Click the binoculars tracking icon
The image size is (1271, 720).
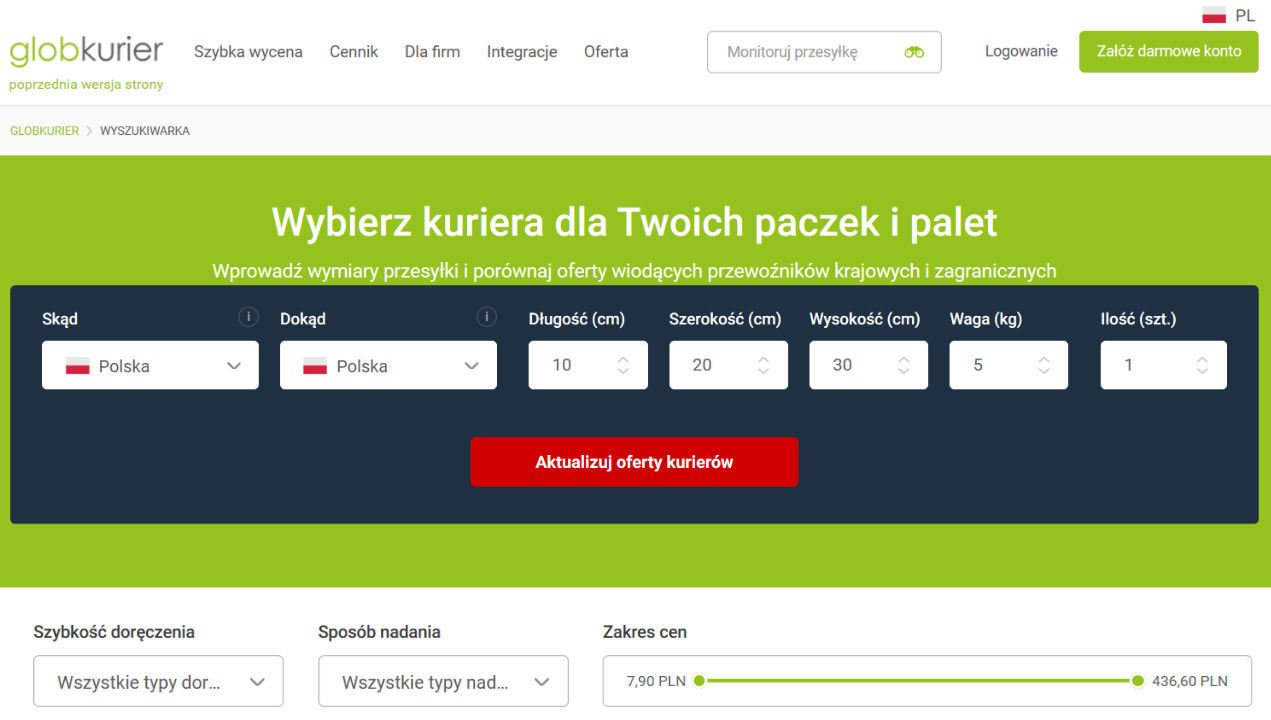pos(914,52)
